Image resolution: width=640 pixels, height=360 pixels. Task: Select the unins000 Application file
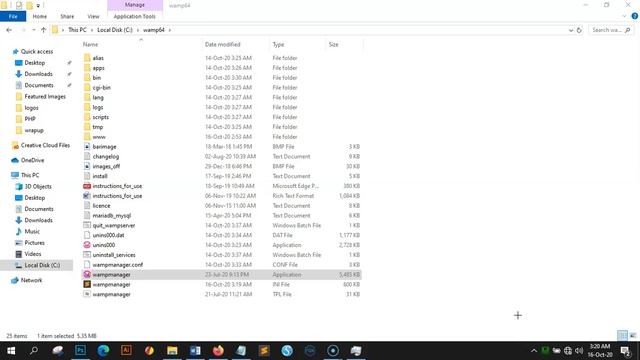point(104,245)
